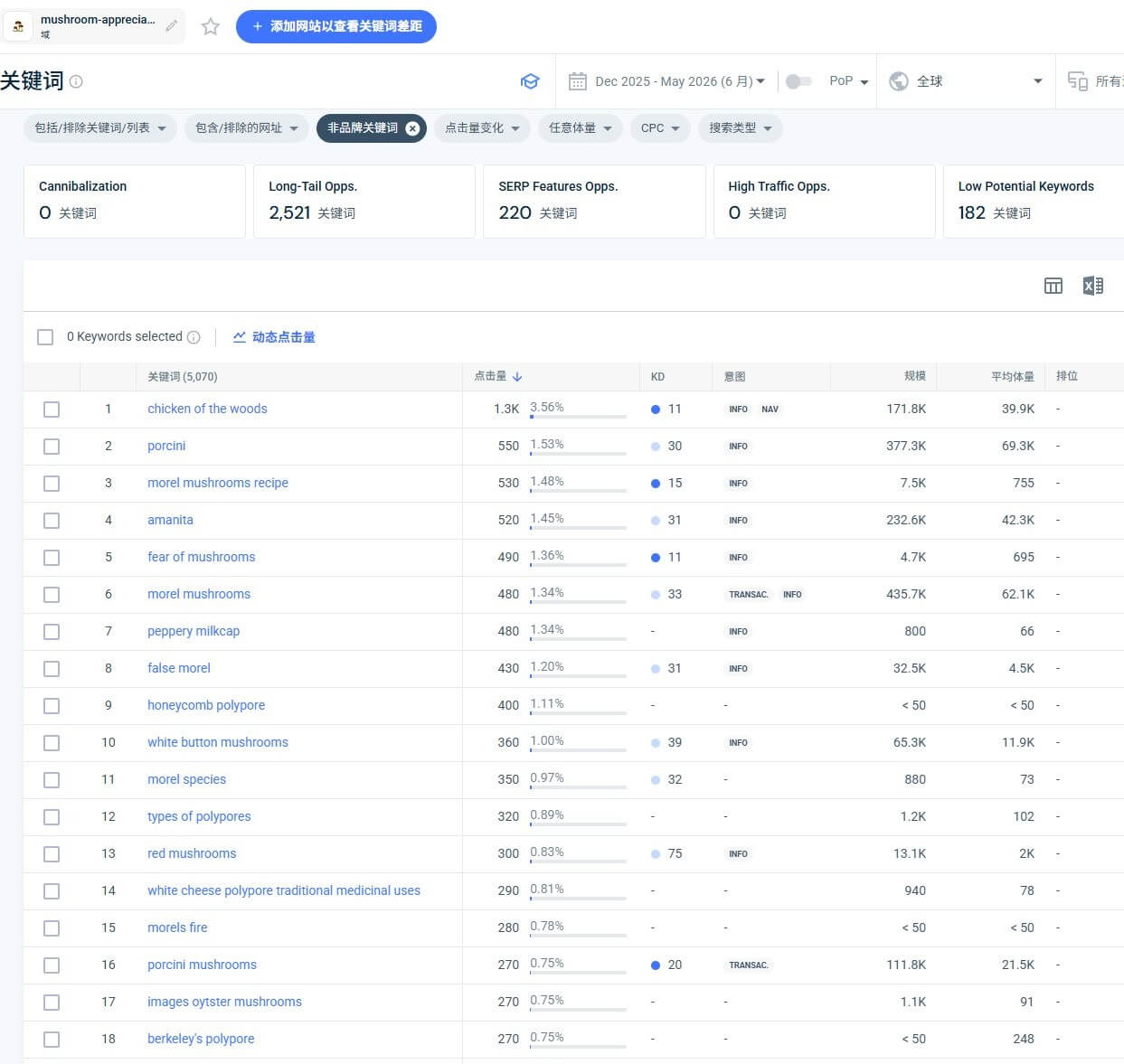This screenshot has height=1064, width=1124.
Task: Open the 搜索类型 dropdown
Action: (x=740, y=128)
